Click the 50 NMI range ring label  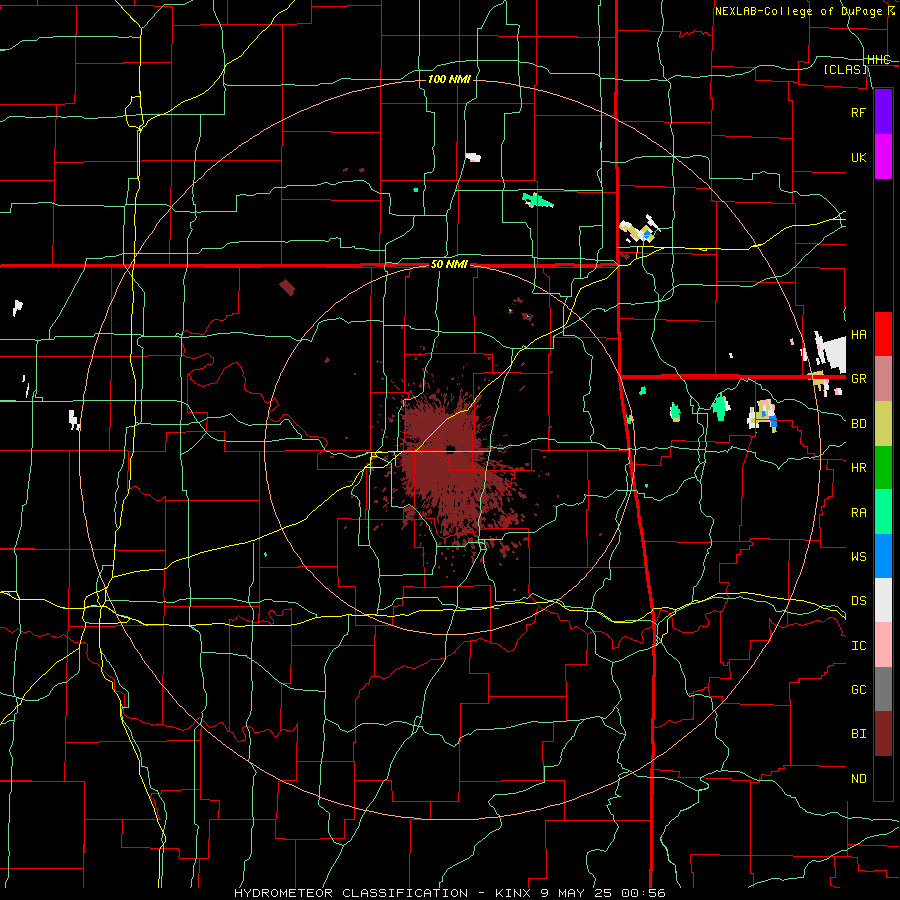pyautogui.click(x=449, y=265)
